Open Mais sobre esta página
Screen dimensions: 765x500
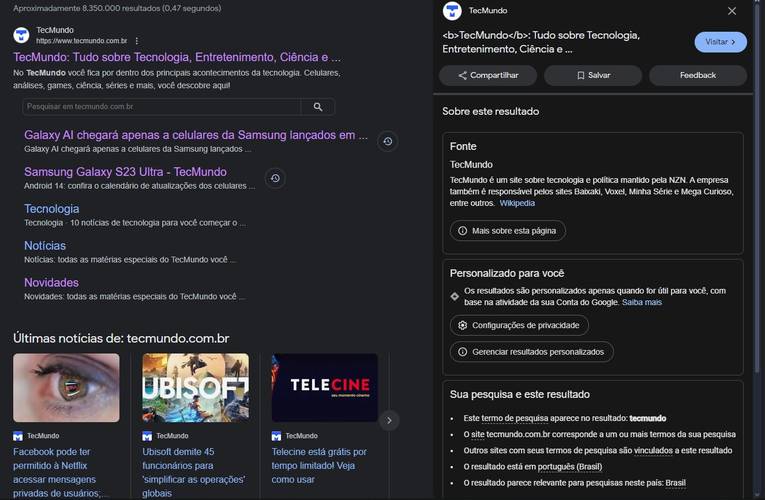pos(508,231)
